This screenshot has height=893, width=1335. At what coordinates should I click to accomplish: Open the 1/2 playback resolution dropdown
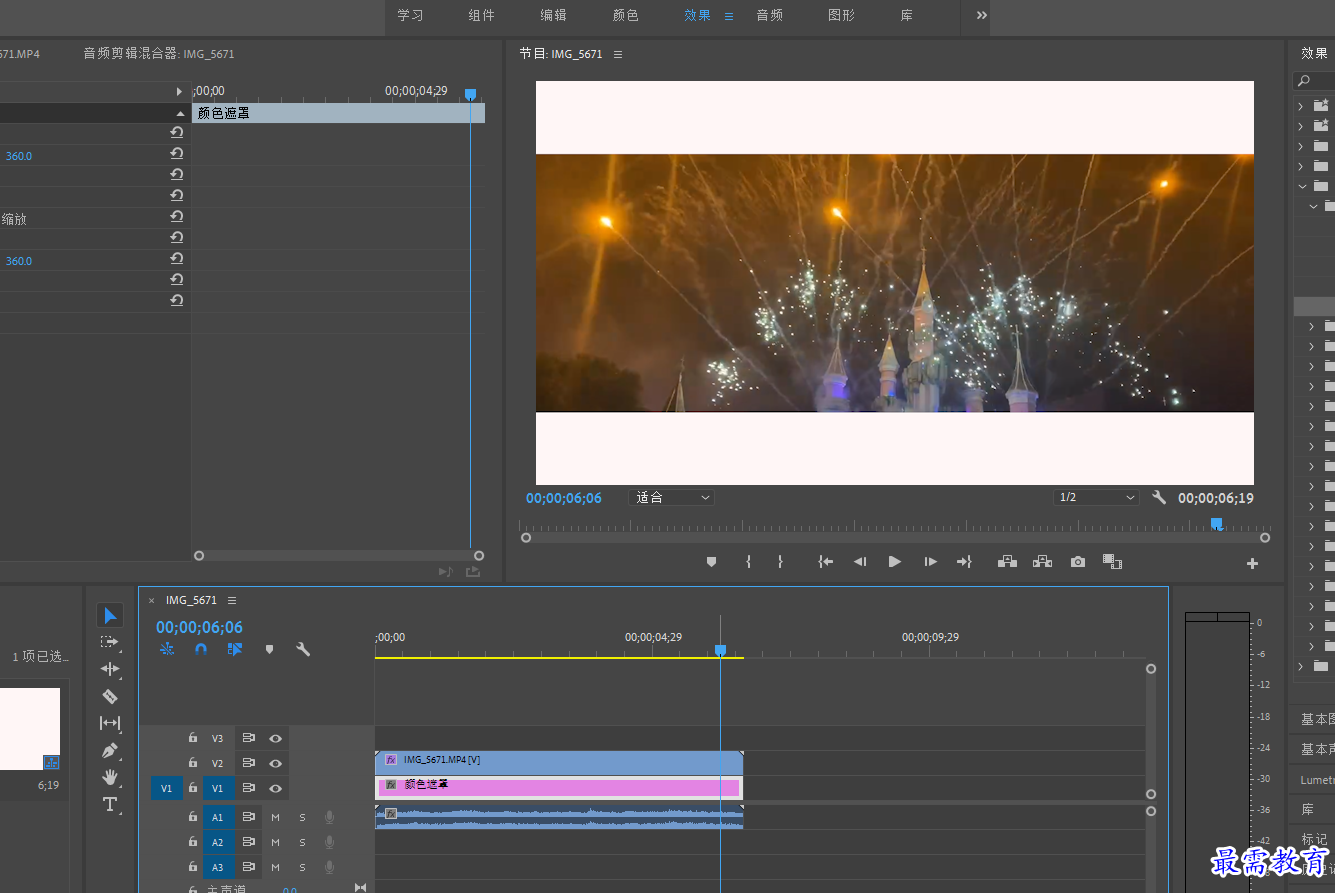pos(1097,497)
